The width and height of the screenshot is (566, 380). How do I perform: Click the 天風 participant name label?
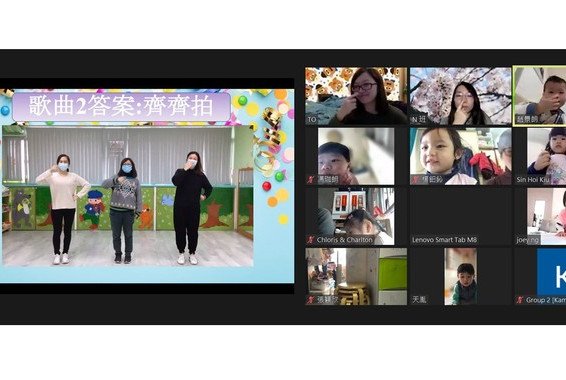click(419, 300)
